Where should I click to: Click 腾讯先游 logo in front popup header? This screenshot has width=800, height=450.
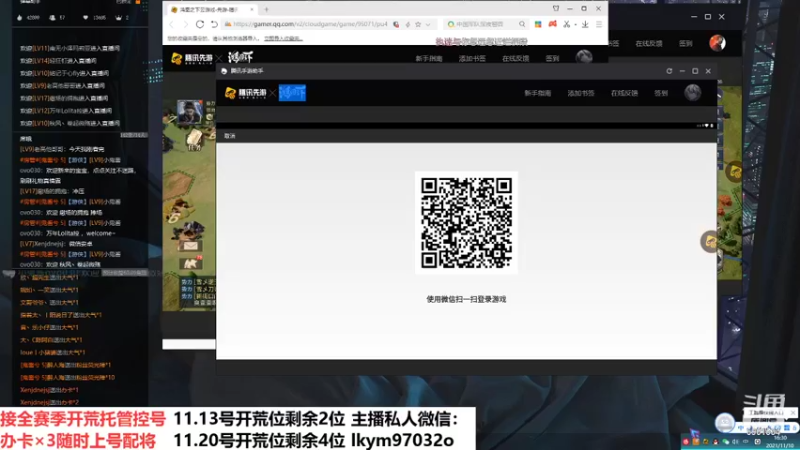pyautogui.click(x=245, y=93)
